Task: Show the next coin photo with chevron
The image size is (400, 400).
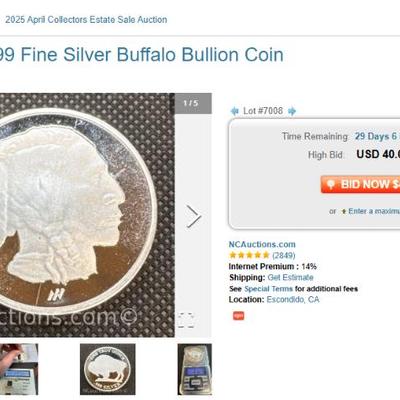Action: pyautogui.click(x=194, y=217)
